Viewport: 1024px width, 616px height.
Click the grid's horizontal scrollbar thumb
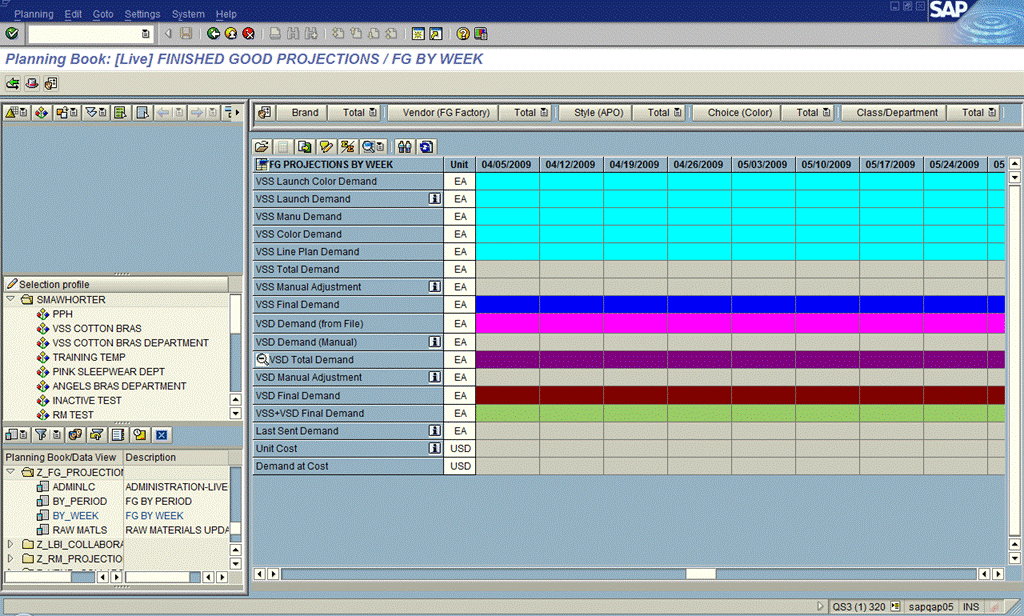click(701, 574)
